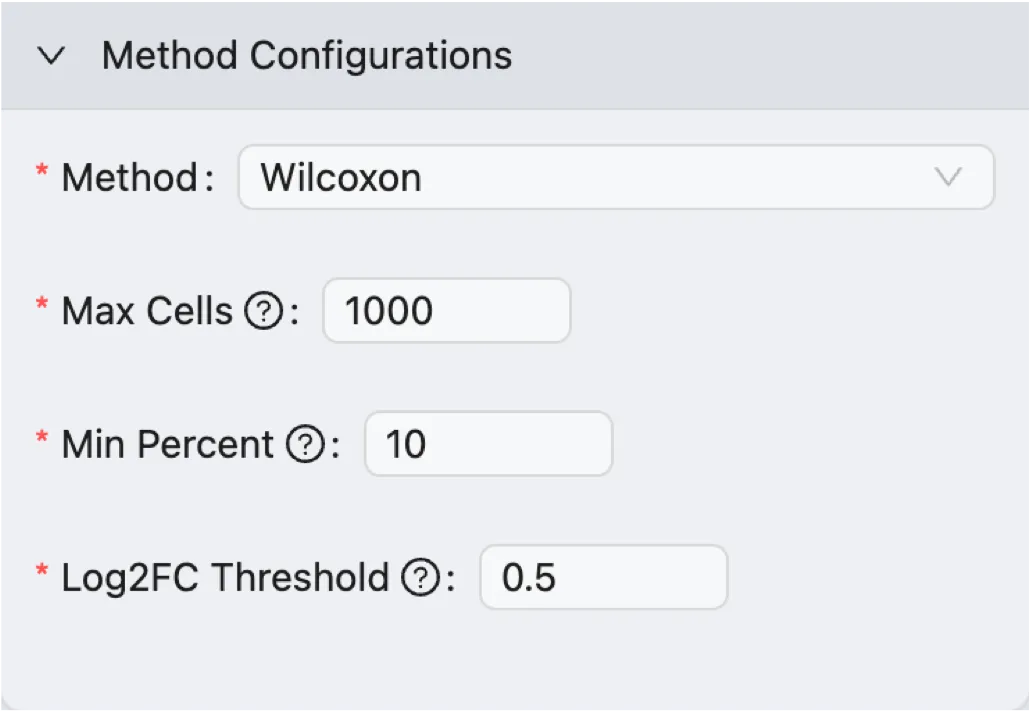
Task: Click the Min Percent question mark icon
Action: pyautogui.click(x=304, y=445)
